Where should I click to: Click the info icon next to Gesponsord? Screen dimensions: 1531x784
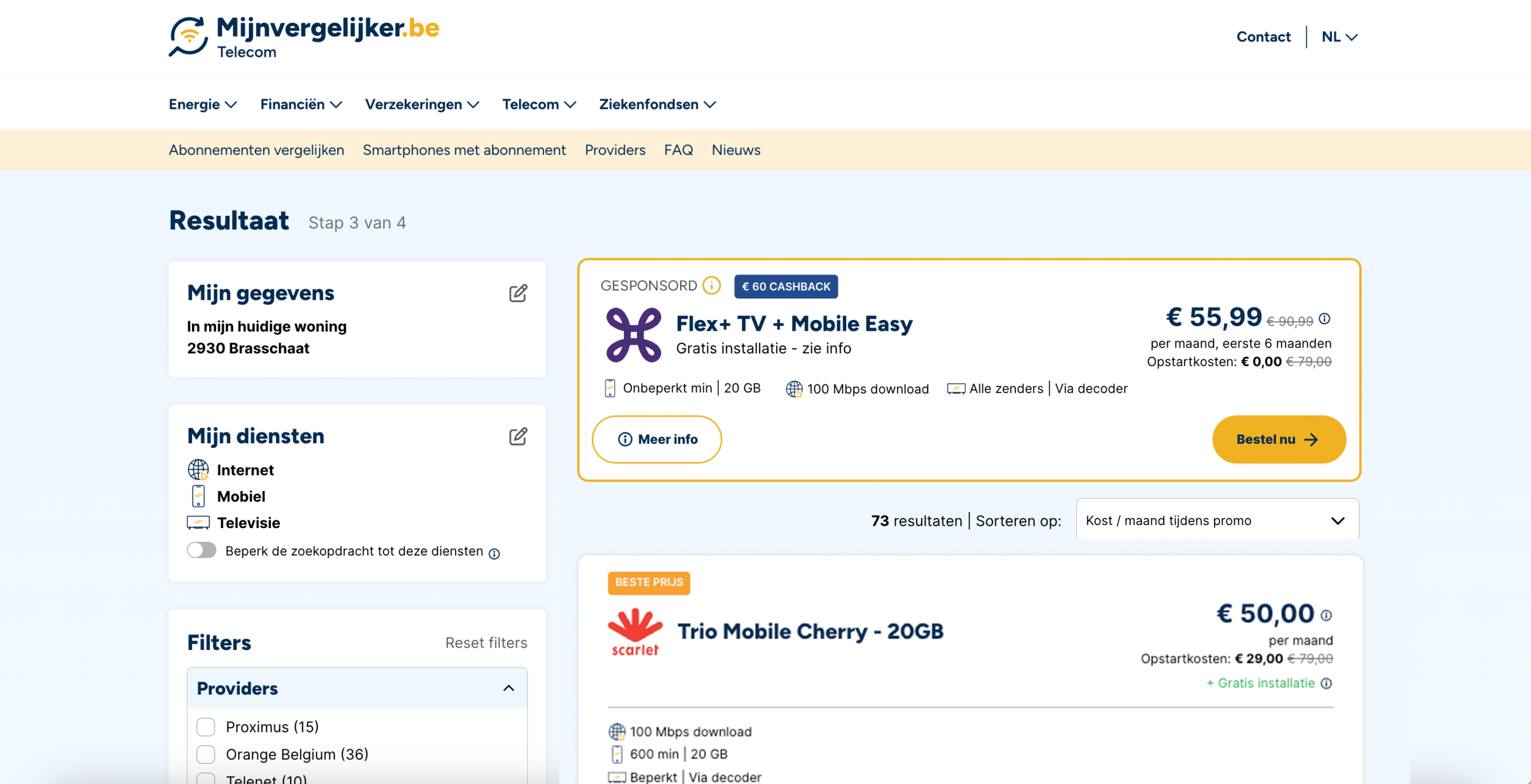coord(711,286)
